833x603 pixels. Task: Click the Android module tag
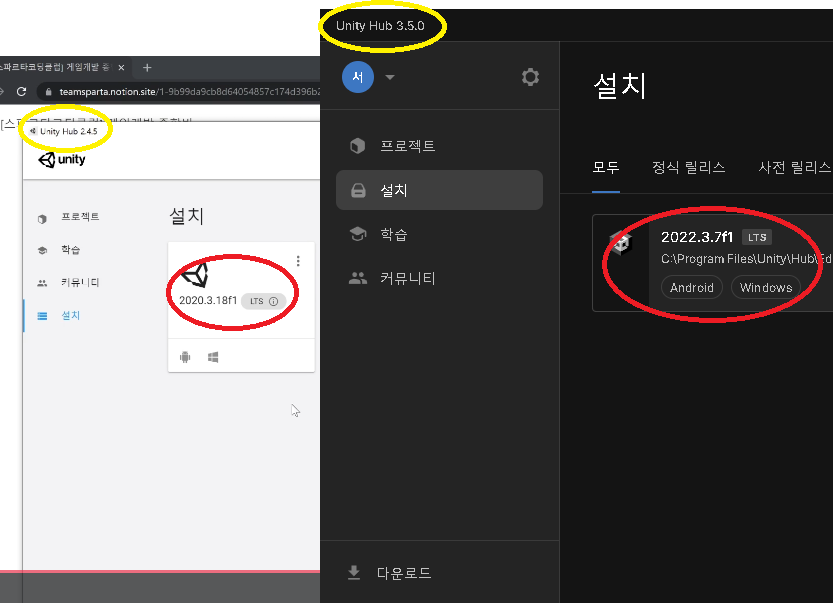point(692,287)
